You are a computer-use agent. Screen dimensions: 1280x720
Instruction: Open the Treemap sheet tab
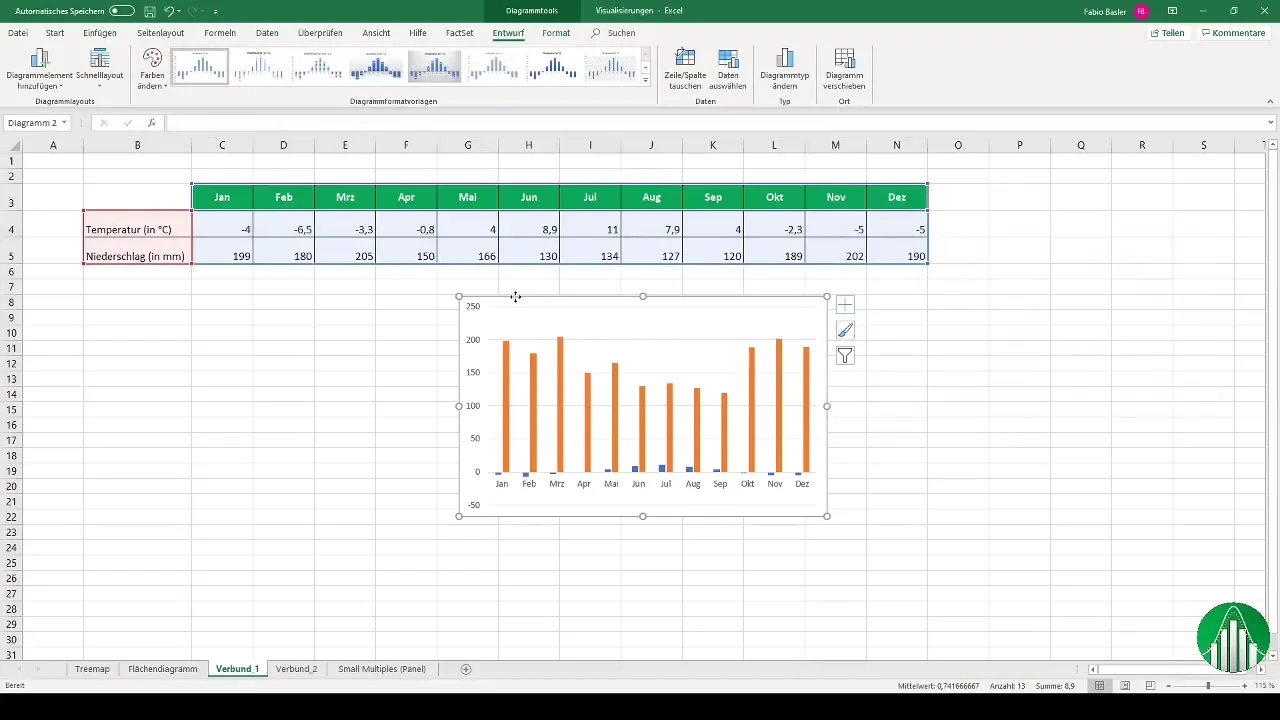tap(92, 669)
